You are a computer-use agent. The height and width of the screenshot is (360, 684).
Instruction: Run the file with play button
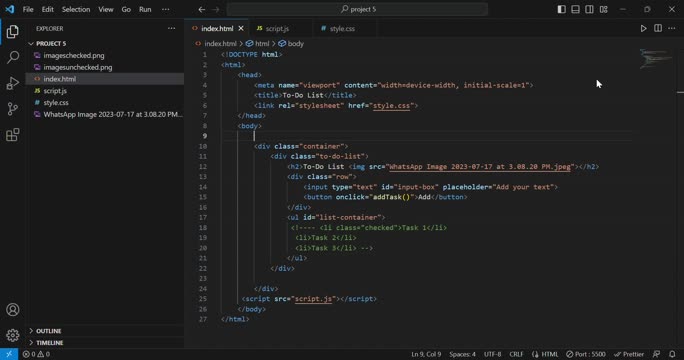click(643, 28)
